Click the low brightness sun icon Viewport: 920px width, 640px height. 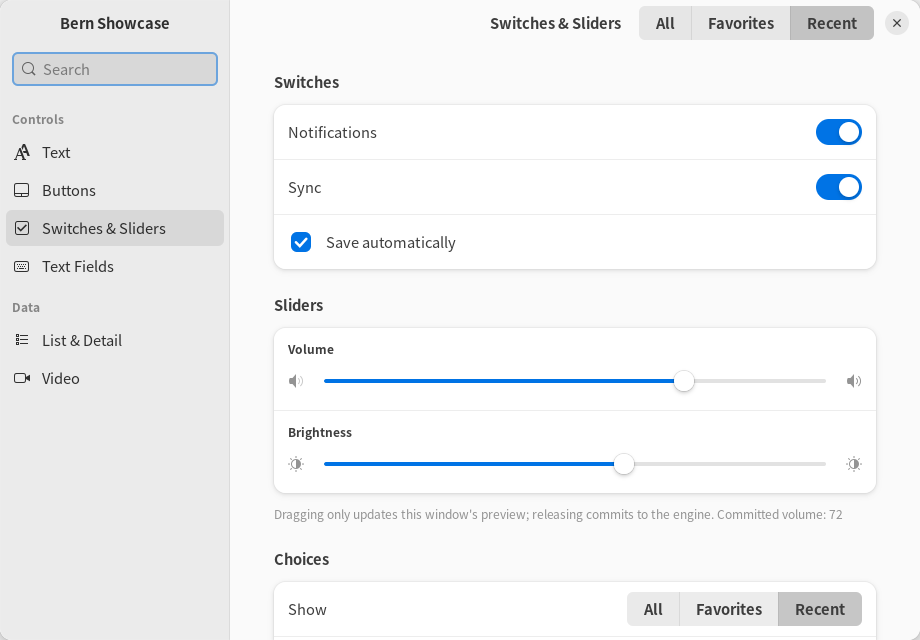tap(296, 465)
